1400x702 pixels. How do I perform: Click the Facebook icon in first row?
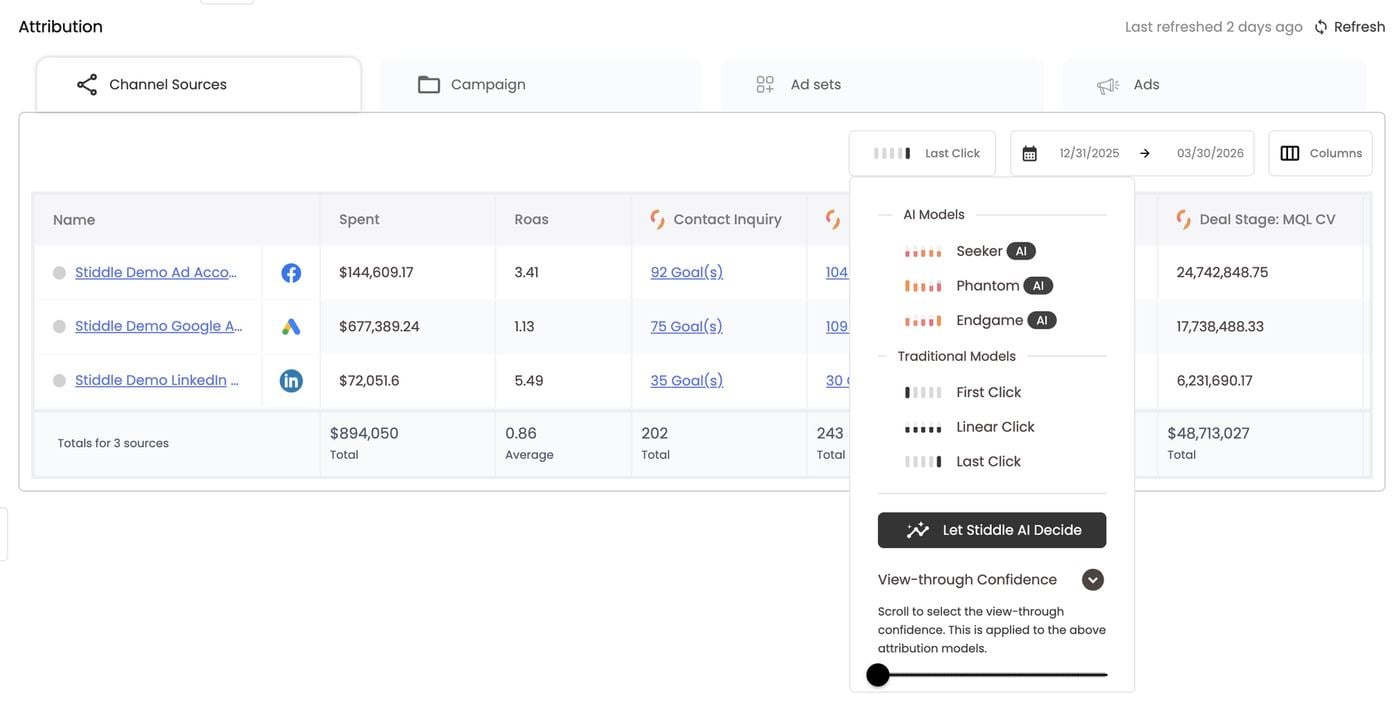click(x=291, y=273)
